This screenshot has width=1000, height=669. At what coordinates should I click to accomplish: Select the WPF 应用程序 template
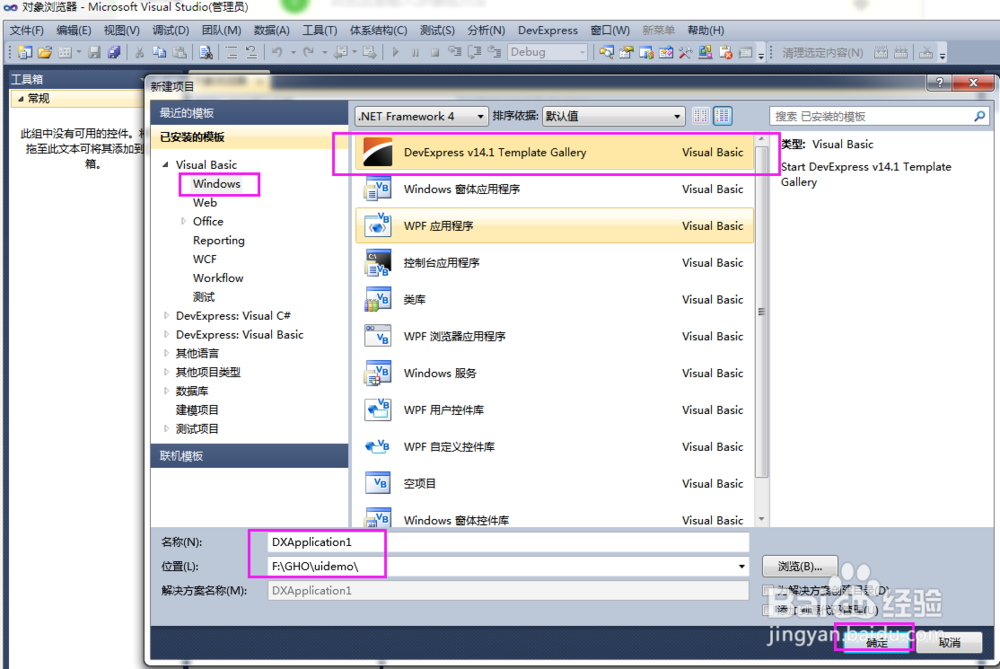point(554,226)
